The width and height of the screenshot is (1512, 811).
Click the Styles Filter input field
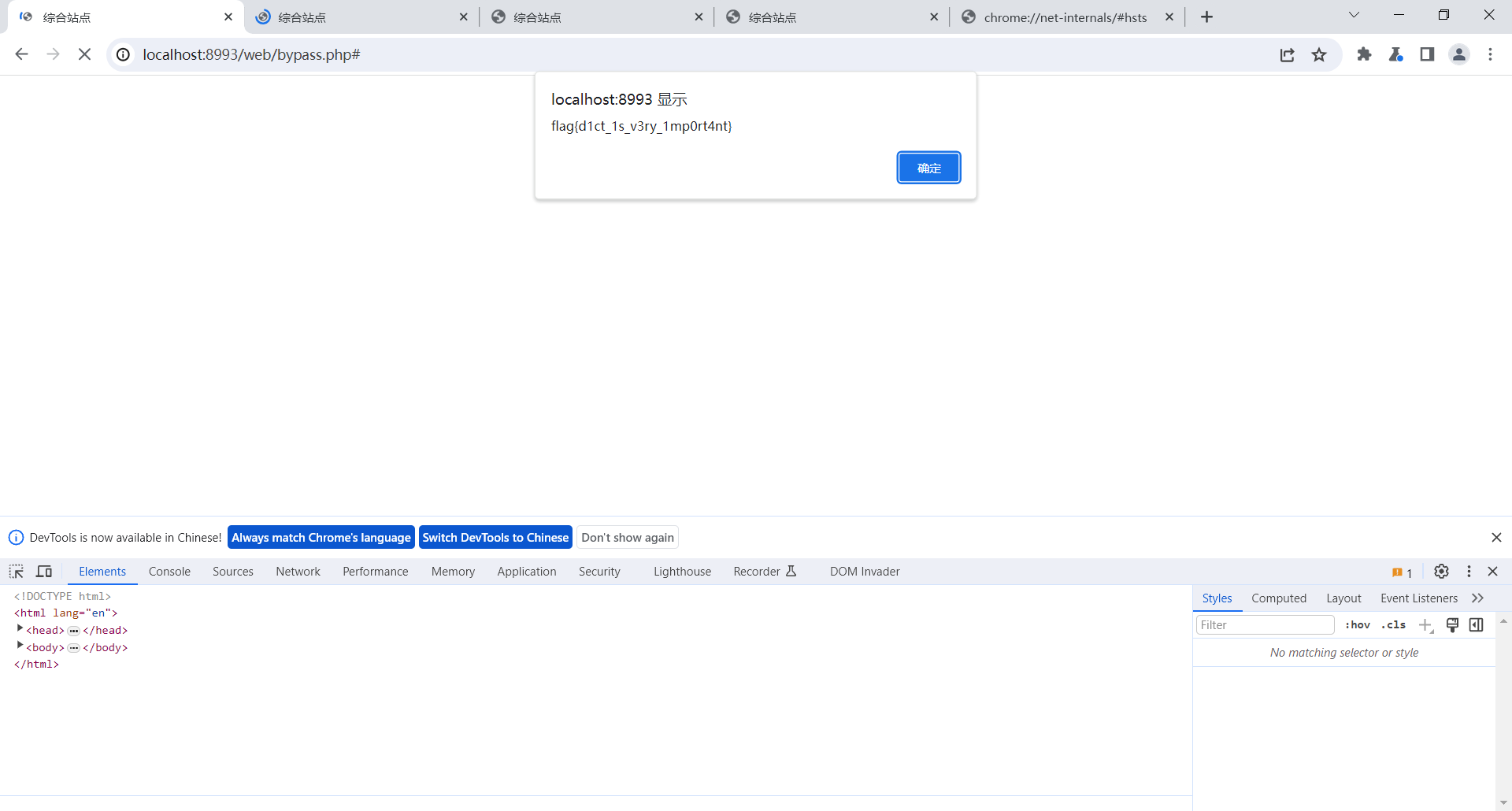click(1265, 625)
